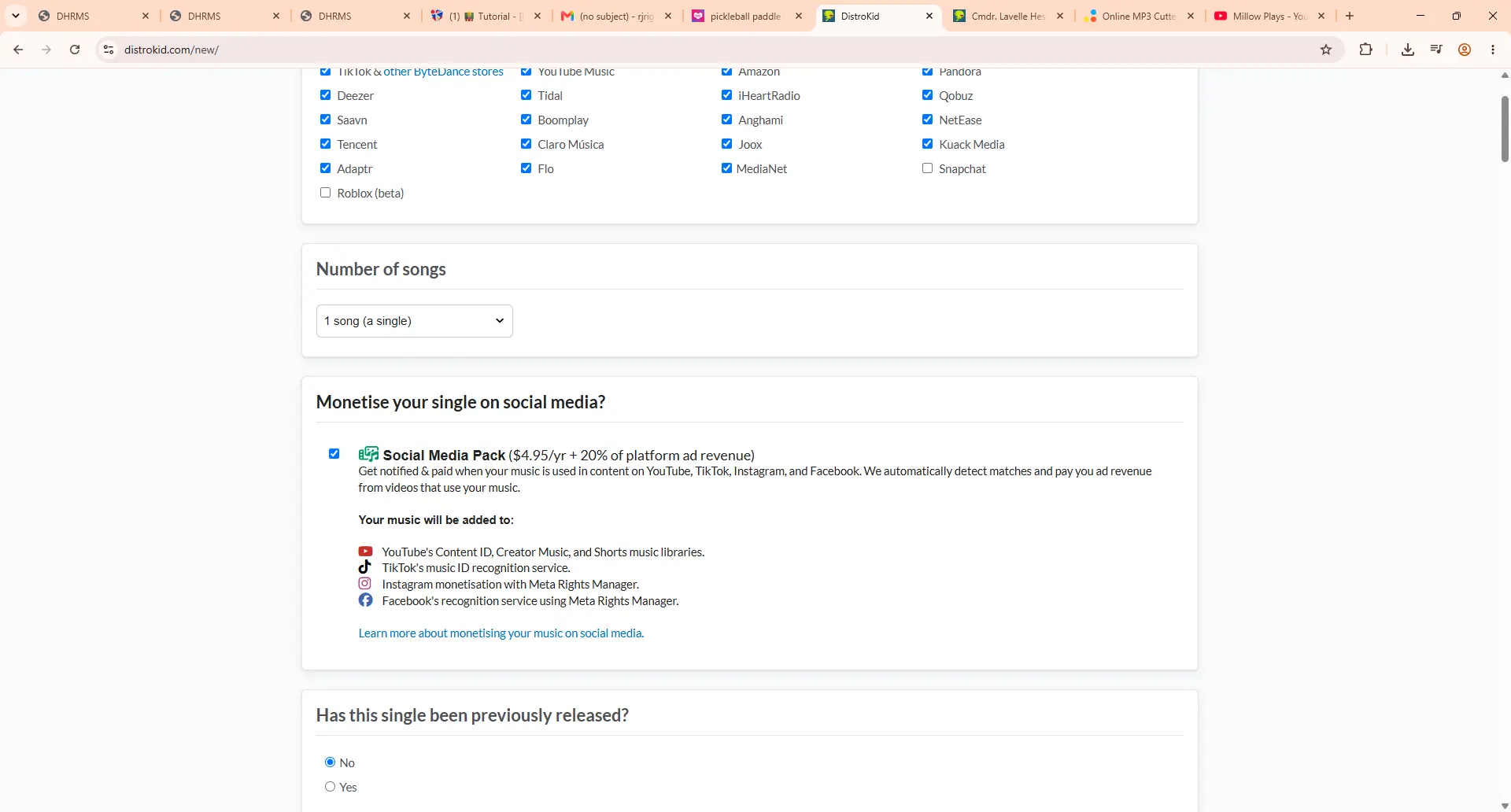Open the Extensions puzzle icon
This screenshot has height=812, width=1511.
pos(1366,50)
